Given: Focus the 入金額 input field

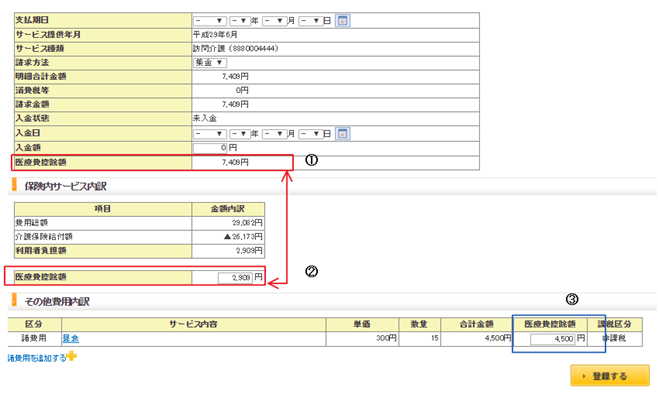Looking at the screenshot, I should [x=210, y=148].
